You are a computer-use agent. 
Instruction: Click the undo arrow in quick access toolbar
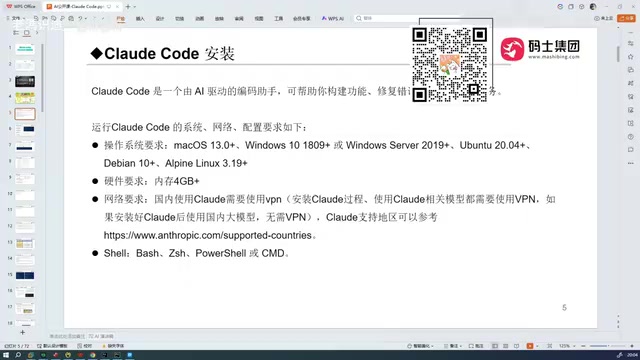pyautogui.click(x=80, y=18)
